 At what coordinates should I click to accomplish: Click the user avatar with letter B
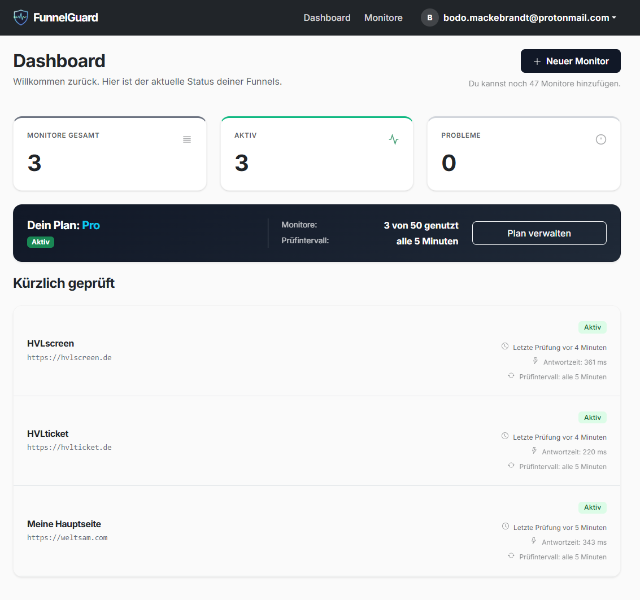(429, 18)
